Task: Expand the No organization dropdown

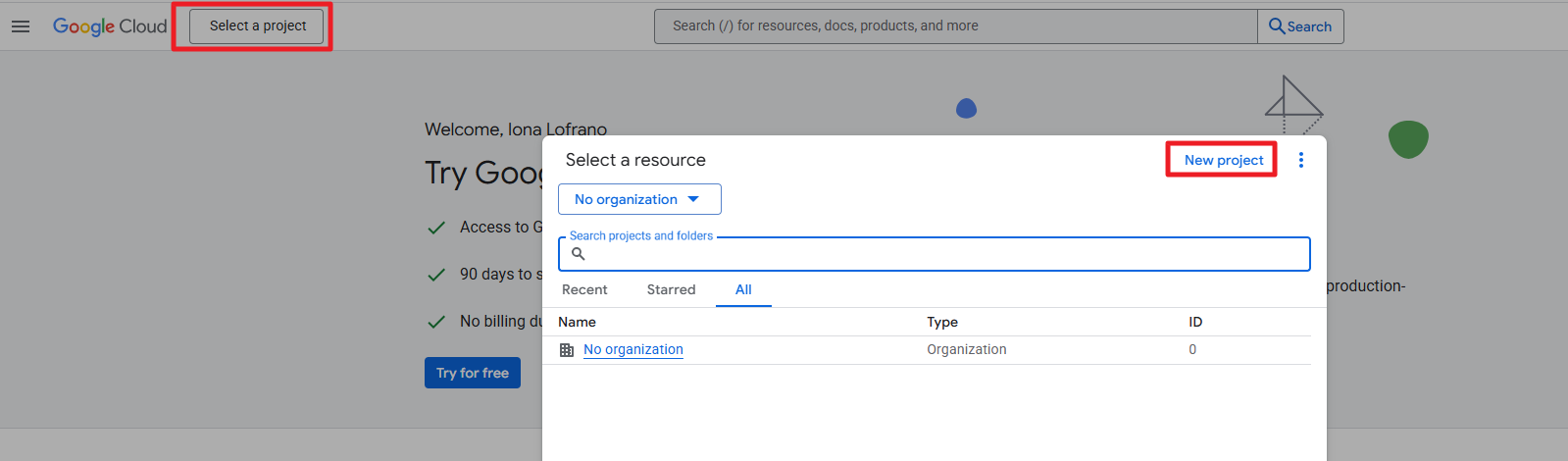Action: pos(639,199)
